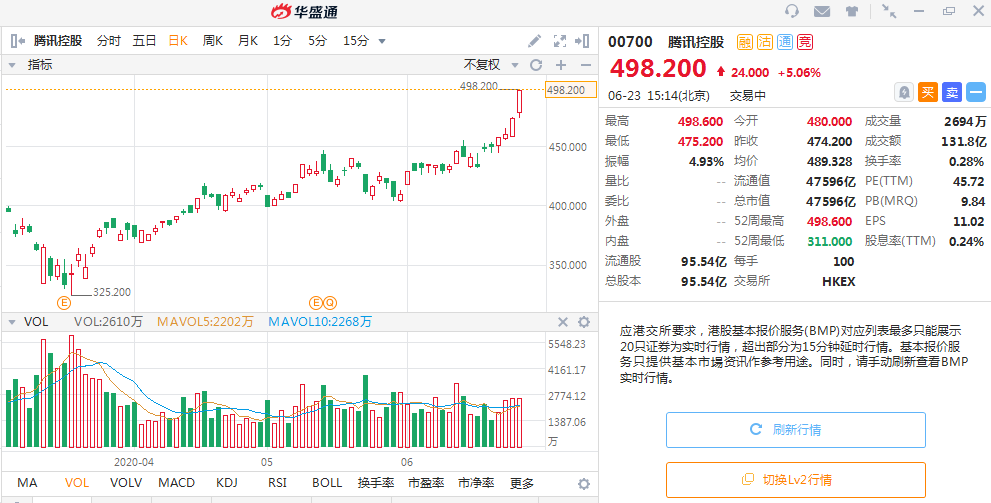Viewport: 991px width, 503px height.
Task: Select the 5分 minute chart tab
Action: click(x=317, y=41)
